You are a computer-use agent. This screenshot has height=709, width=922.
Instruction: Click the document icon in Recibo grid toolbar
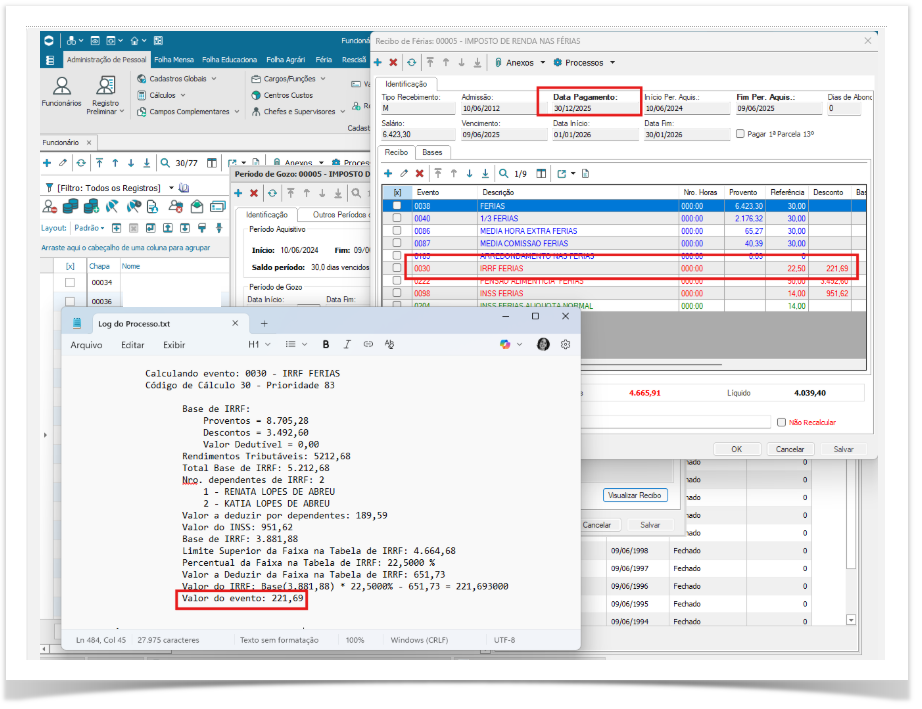(585, 173)
